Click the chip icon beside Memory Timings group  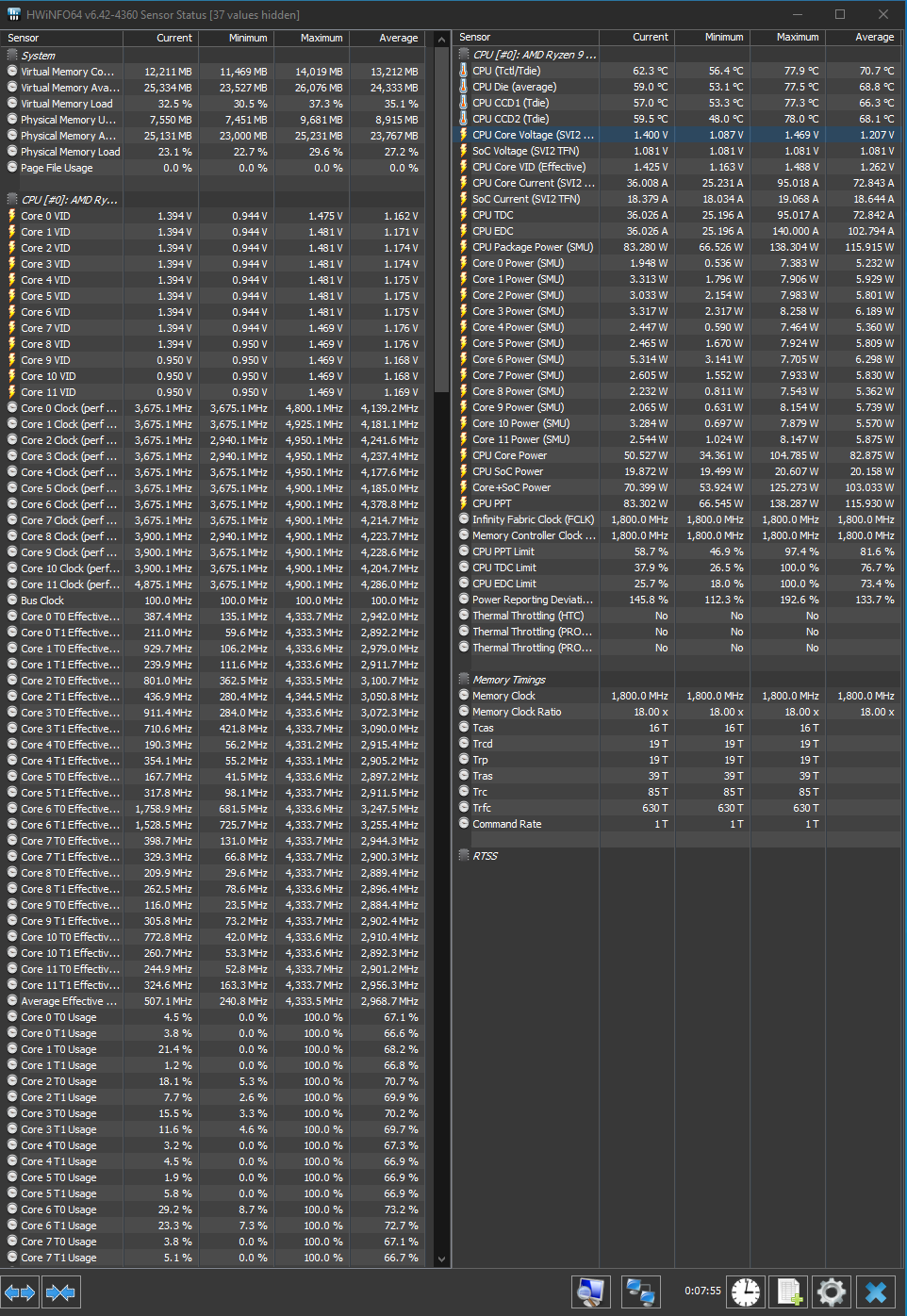464,679
